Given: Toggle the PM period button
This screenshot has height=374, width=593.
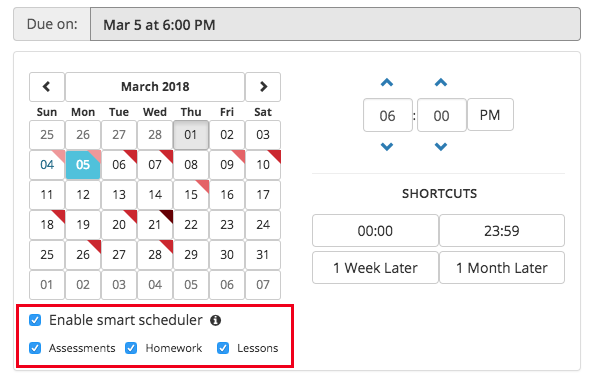Looking at the screenshot, I should (x=491, y=115).
